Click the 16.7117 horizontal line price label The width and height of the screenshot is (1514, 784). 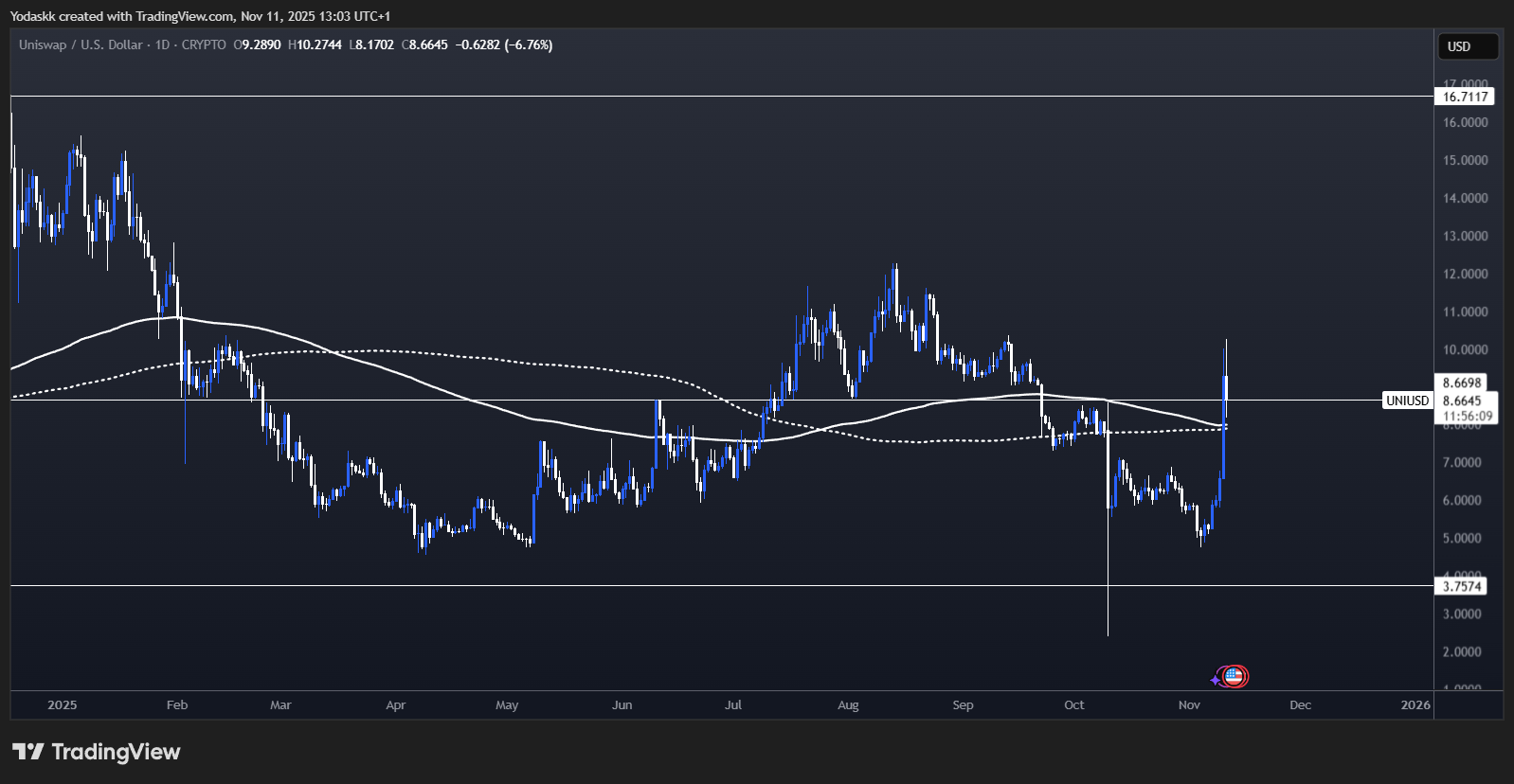click(x=1465, y=97)
